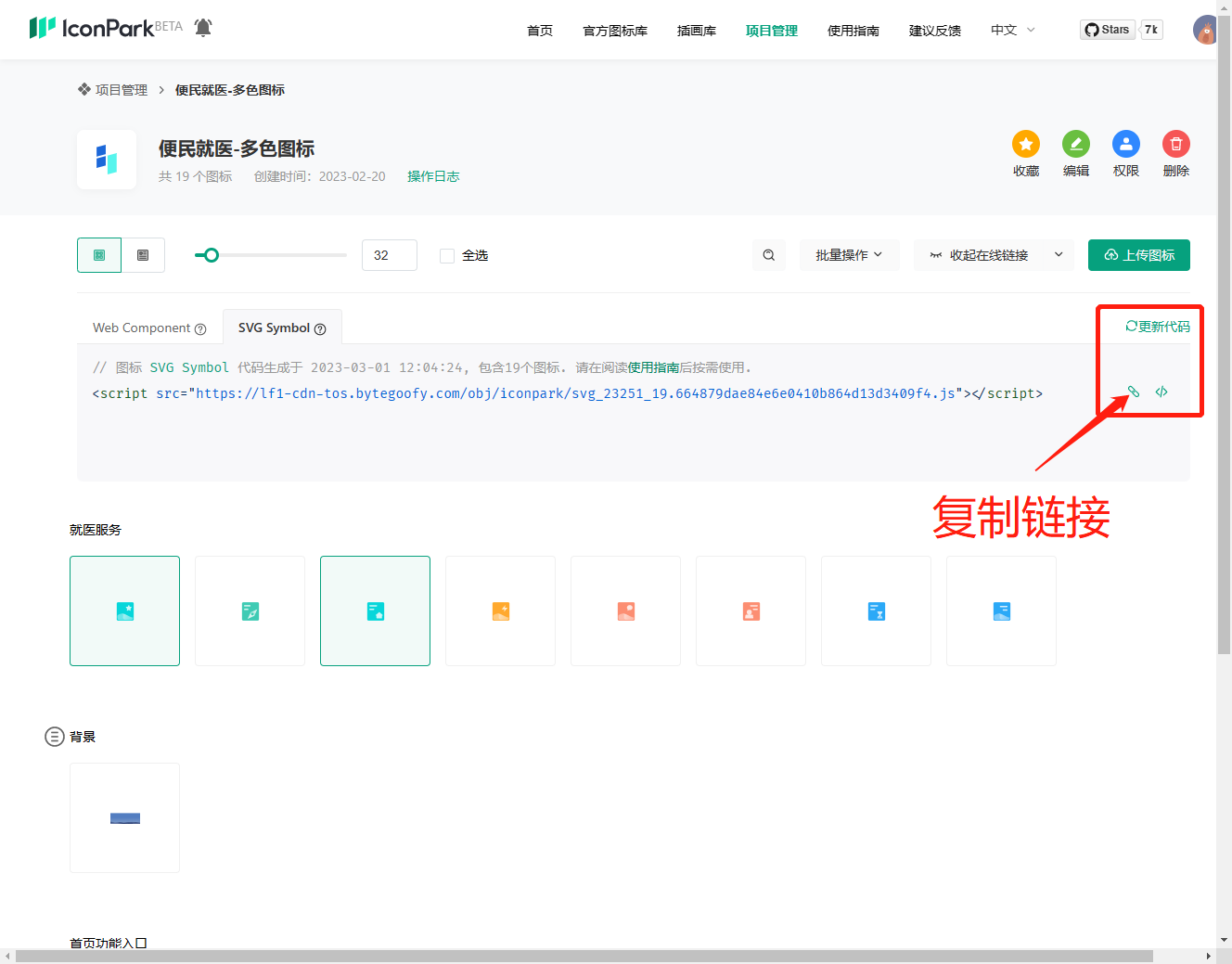Select the first cyan star icon card

pyautogui.click(x=125, y=611)
